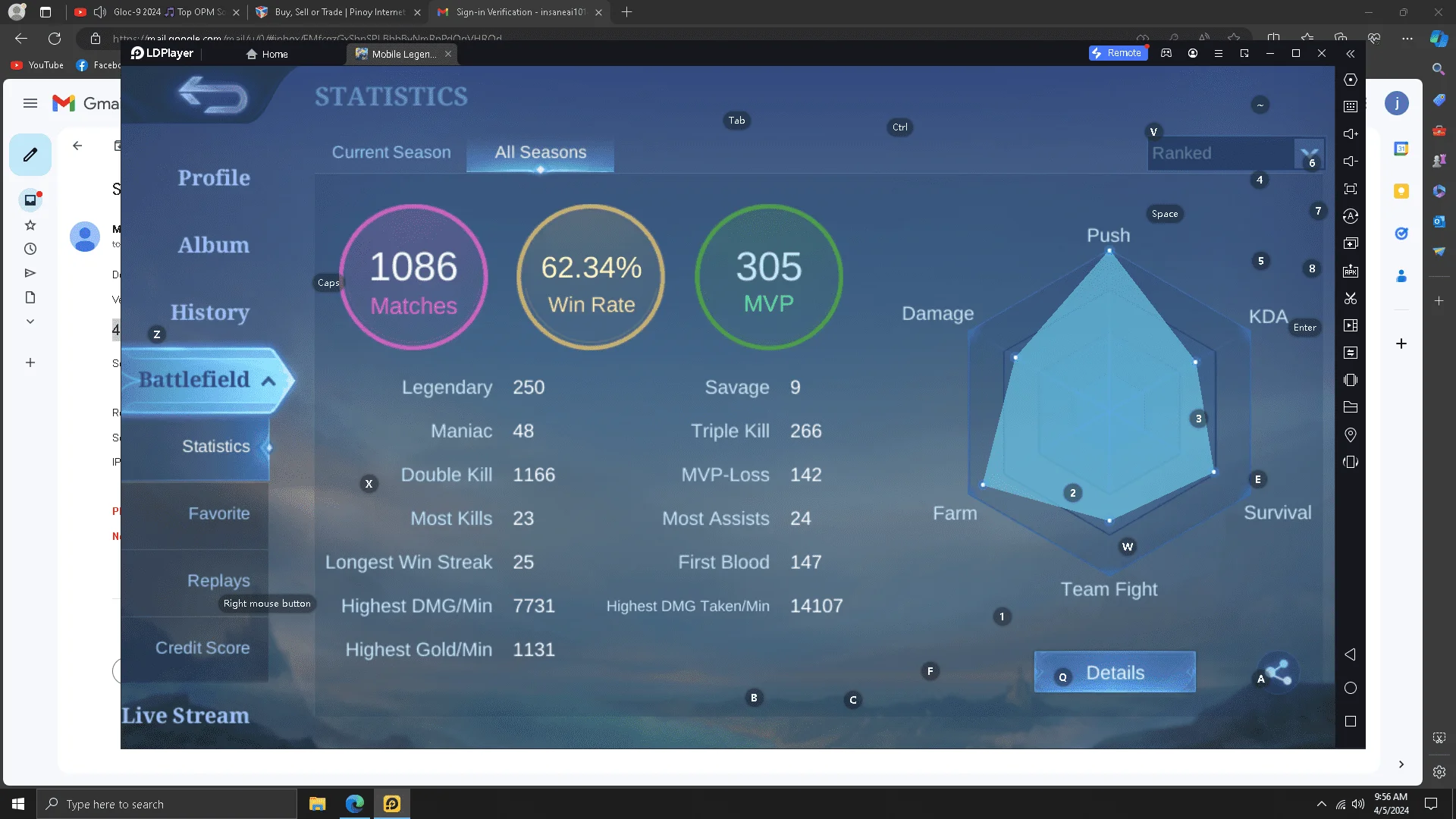This screenshot has width=1456, height=819.
Task: Open LDPlayer video recorder icon
Action: click(1351, 325)
